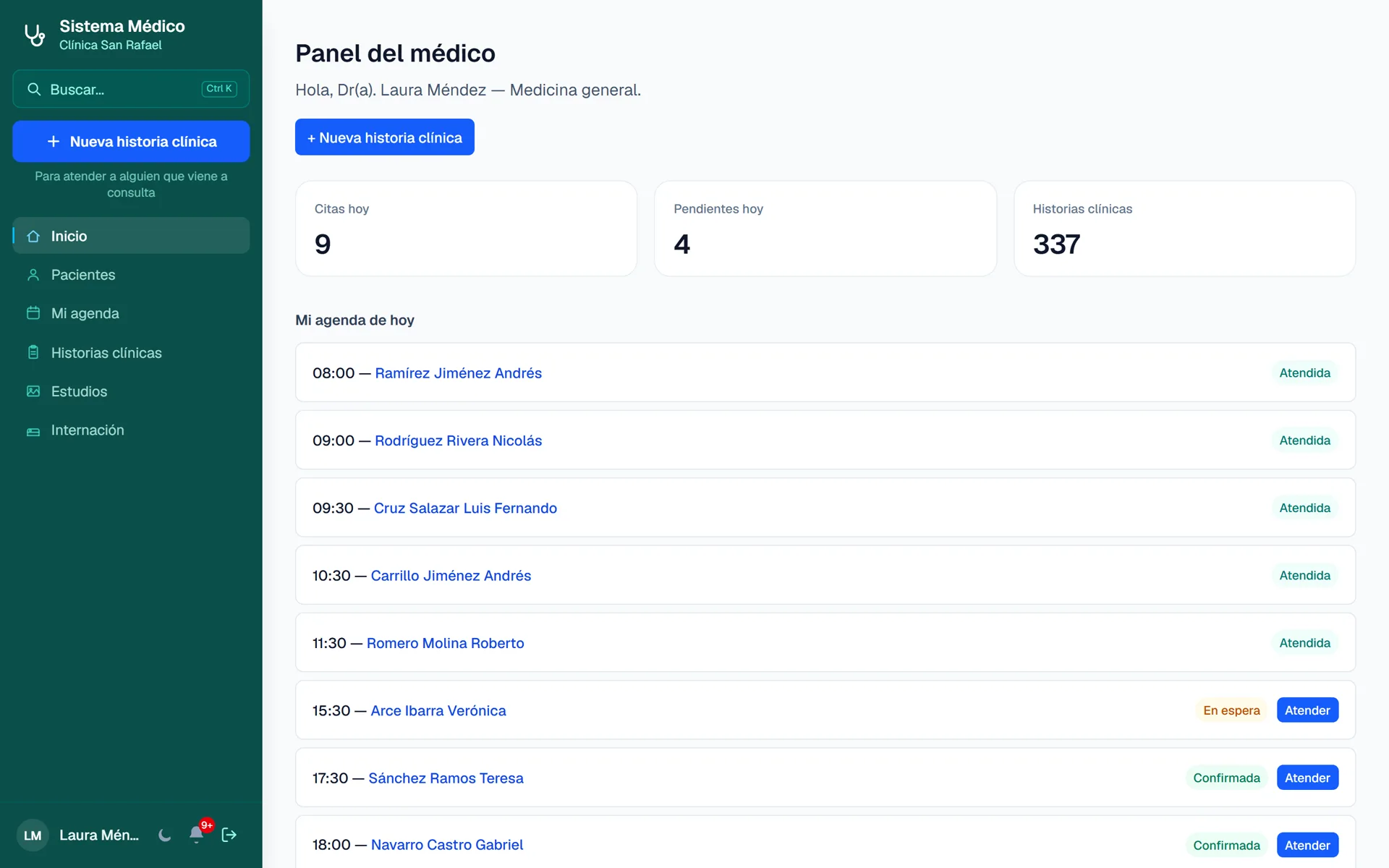Open Pacientes menu item
Screen dimensions: 1389x868
(x=131, y=275)
